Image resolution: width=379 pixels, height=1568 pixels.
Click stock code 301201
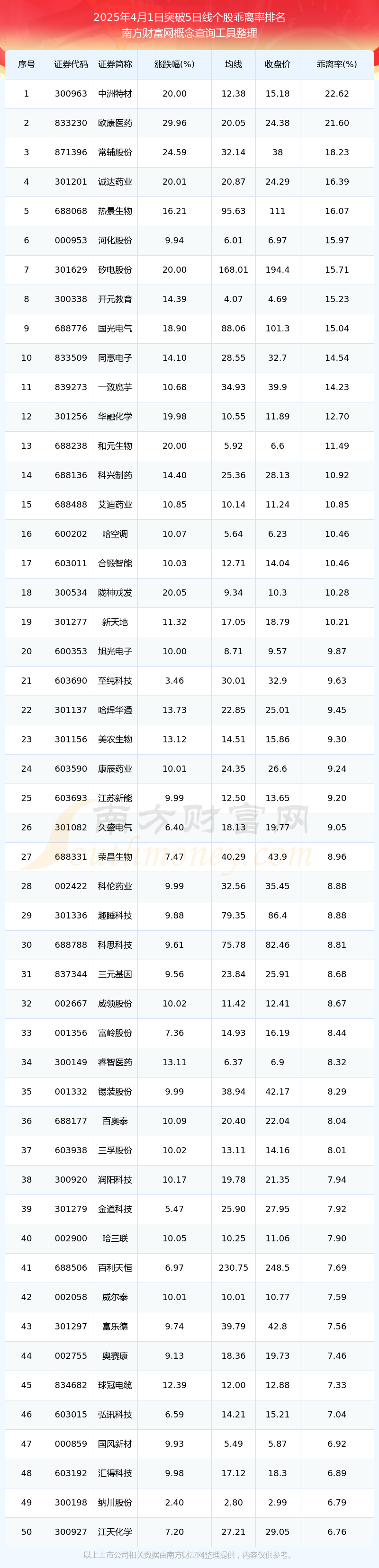[x=71, y=181]
